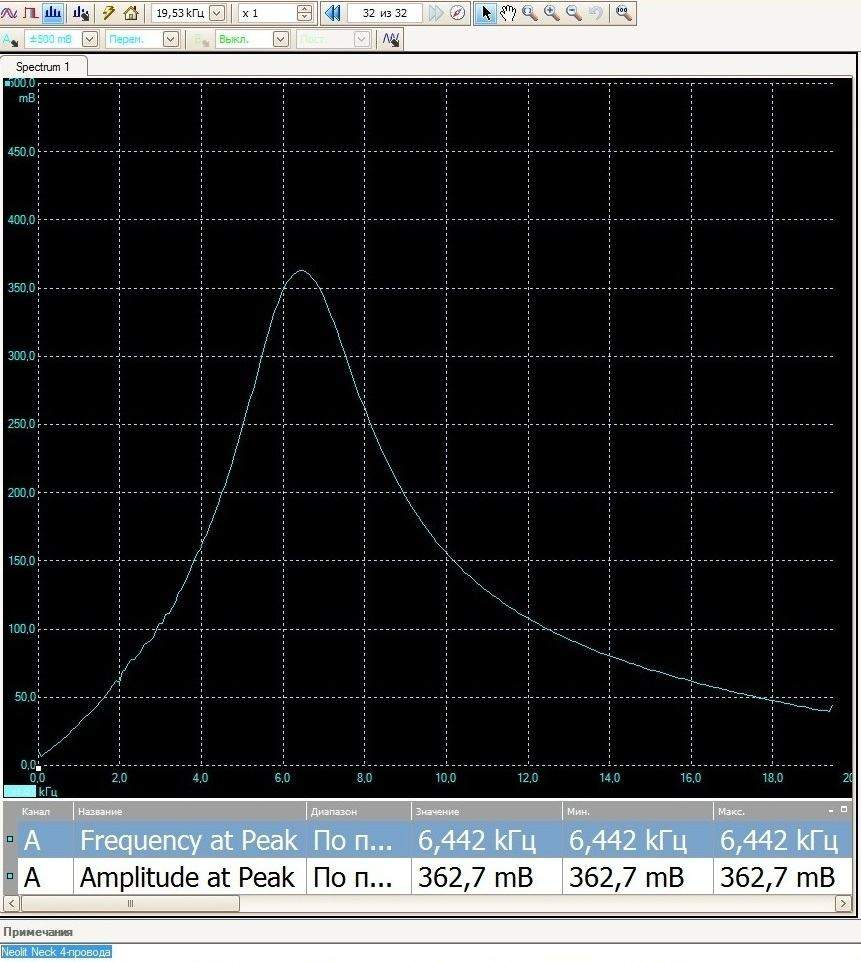Jump to first buffer waveform

coord(333,13)
